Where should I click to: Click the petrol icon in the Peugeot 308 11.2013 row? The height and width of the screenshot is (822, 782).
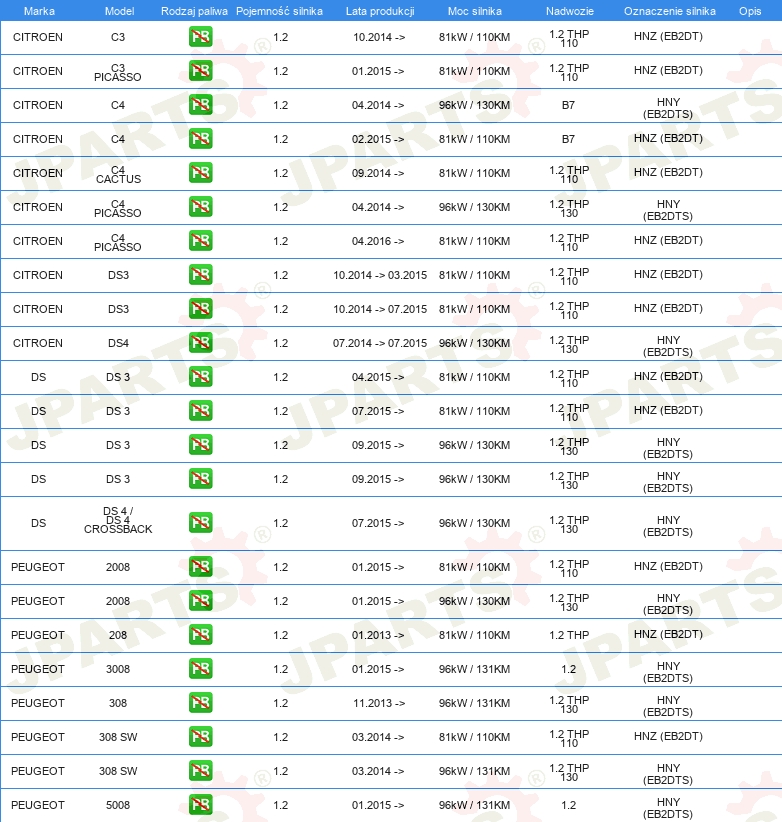pyautogui.click(x=201, y=703)
